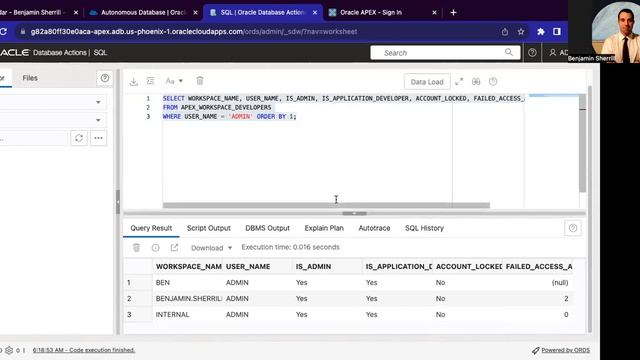Image resolution: width=640 pixels, height=360 pixels.
Task: Click the Database Actions header link
Action: pos(60,53)
